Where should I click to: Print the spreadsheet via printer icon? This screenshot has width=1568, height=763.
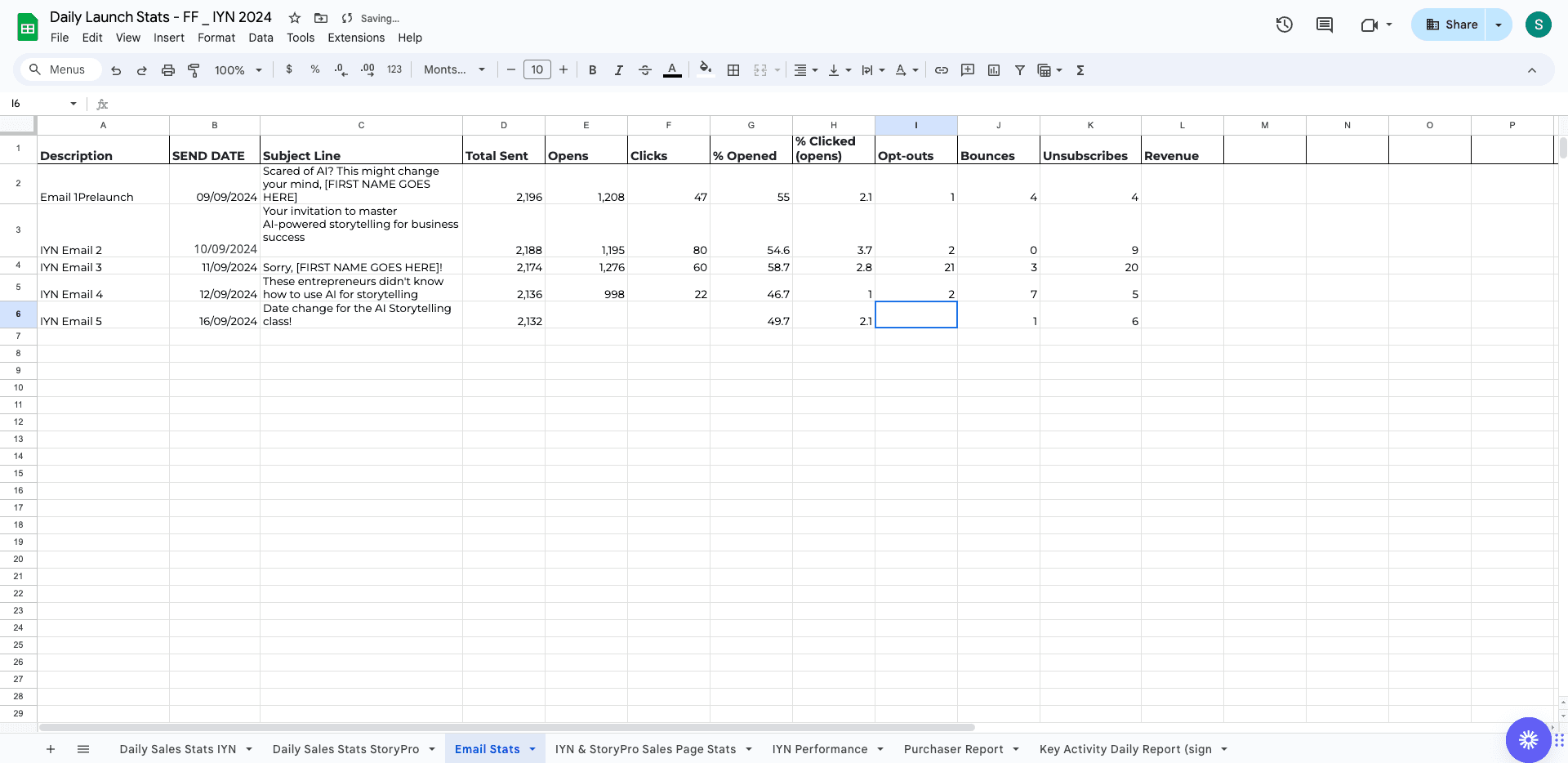(x=168, y=70)
